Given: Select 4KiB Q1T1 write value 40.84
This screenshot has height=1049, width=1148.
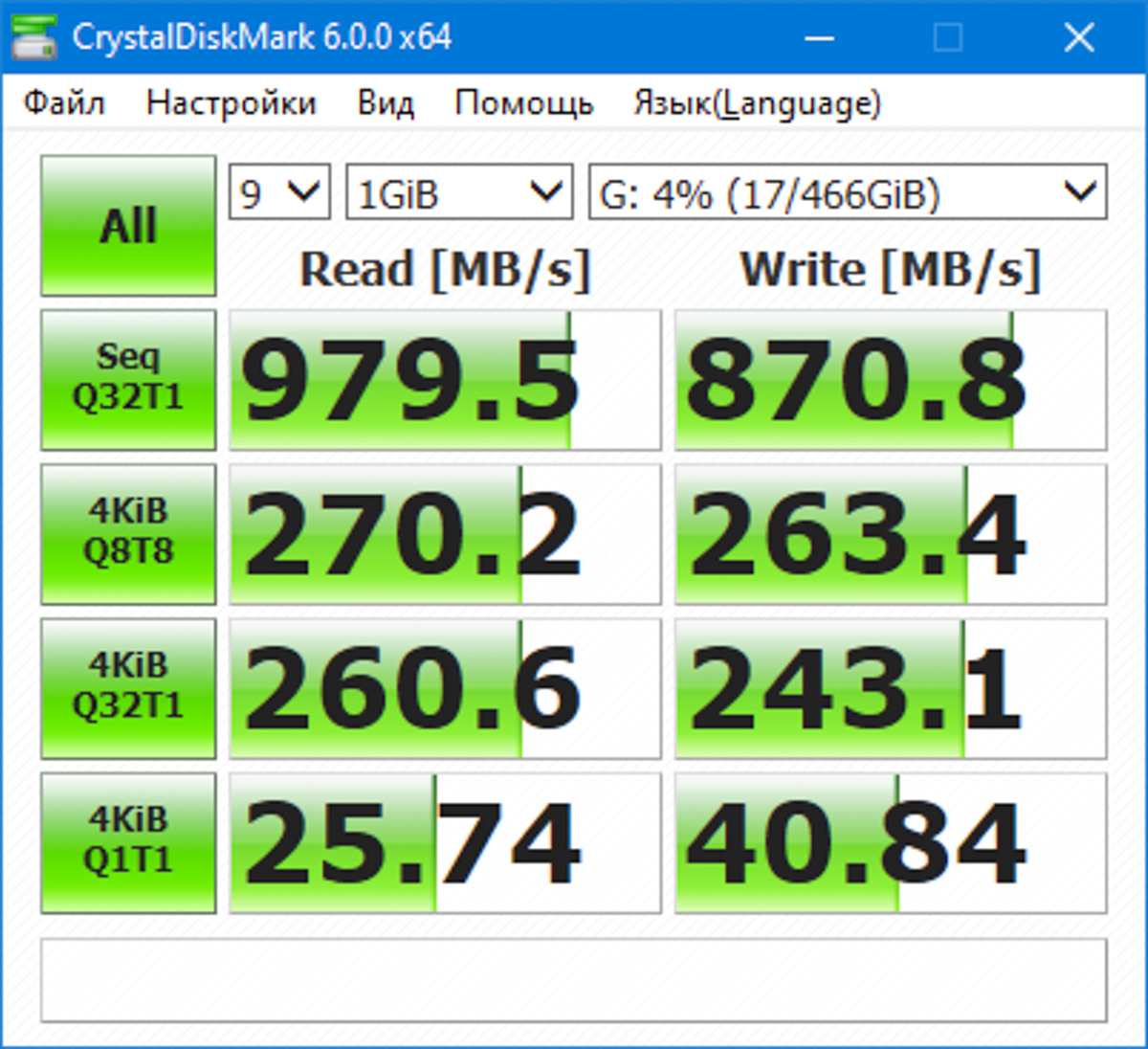Looking at the screenshot, I should 891,843.
